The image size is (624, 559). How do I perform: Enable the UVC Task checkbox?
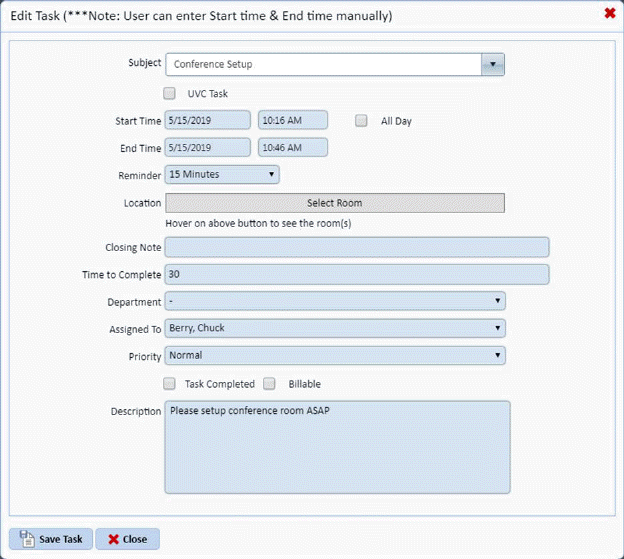[x=170, y=93]
